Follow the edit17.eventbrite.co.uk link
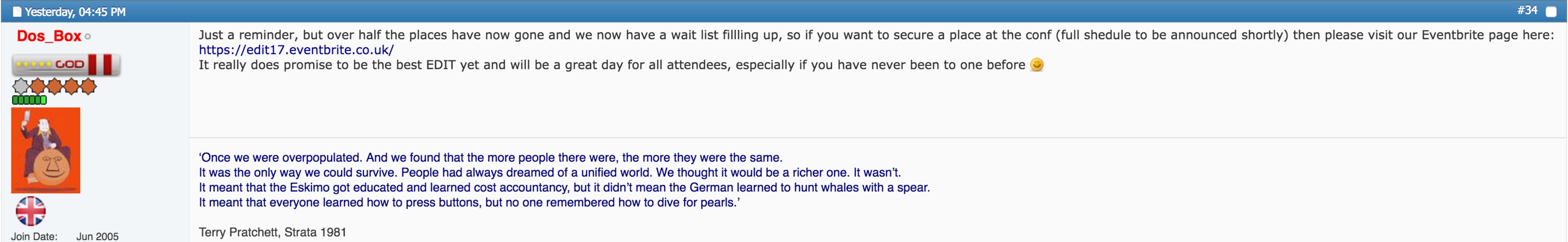The width and height of the screenshot is (1568, 242). (296, 50)
